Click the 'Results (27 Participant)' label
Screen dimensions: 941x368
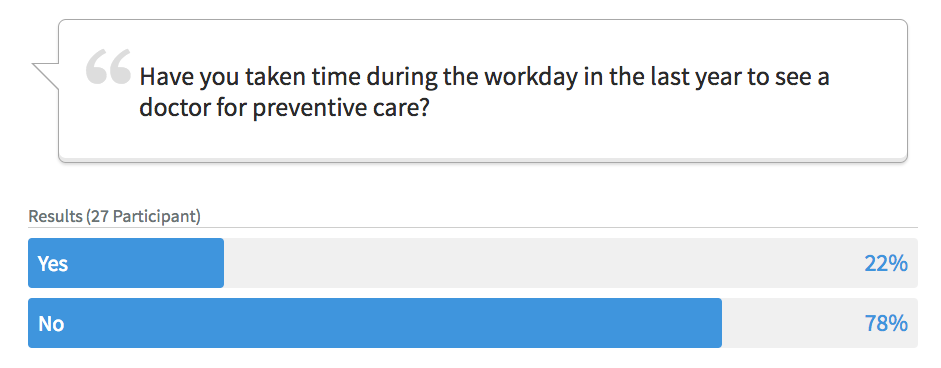[114, 216]
